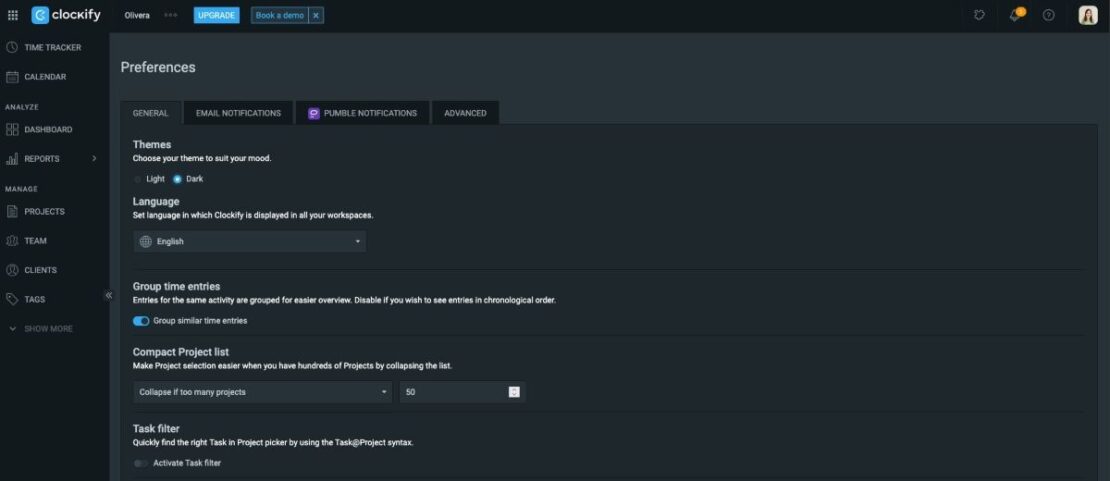
Task: Open Collapse if too many projects dropdown
Action: coord(262,392)
